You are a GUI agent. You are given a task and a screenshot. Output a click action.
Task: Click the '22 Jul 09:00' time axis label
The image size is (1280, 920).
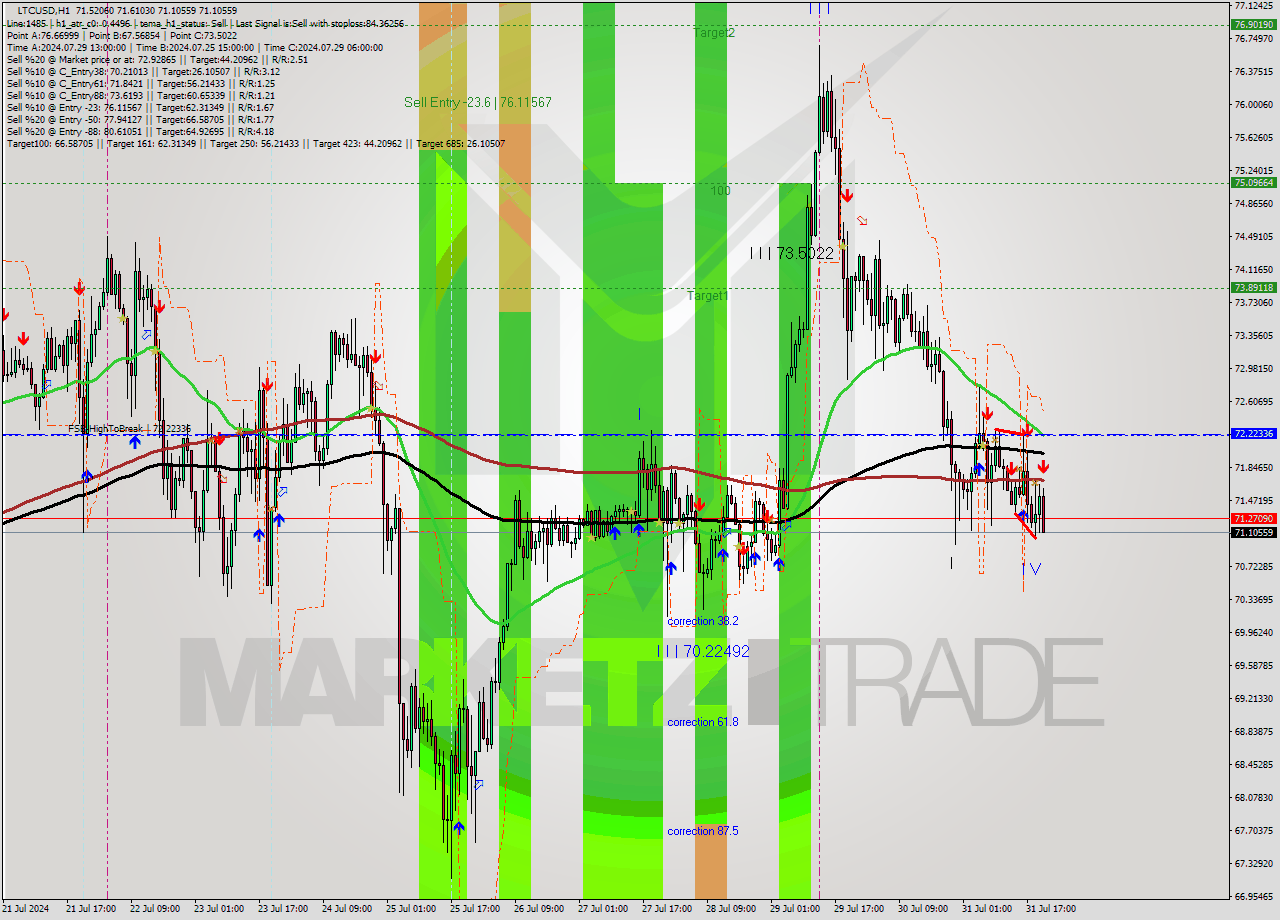pos(154,909)
